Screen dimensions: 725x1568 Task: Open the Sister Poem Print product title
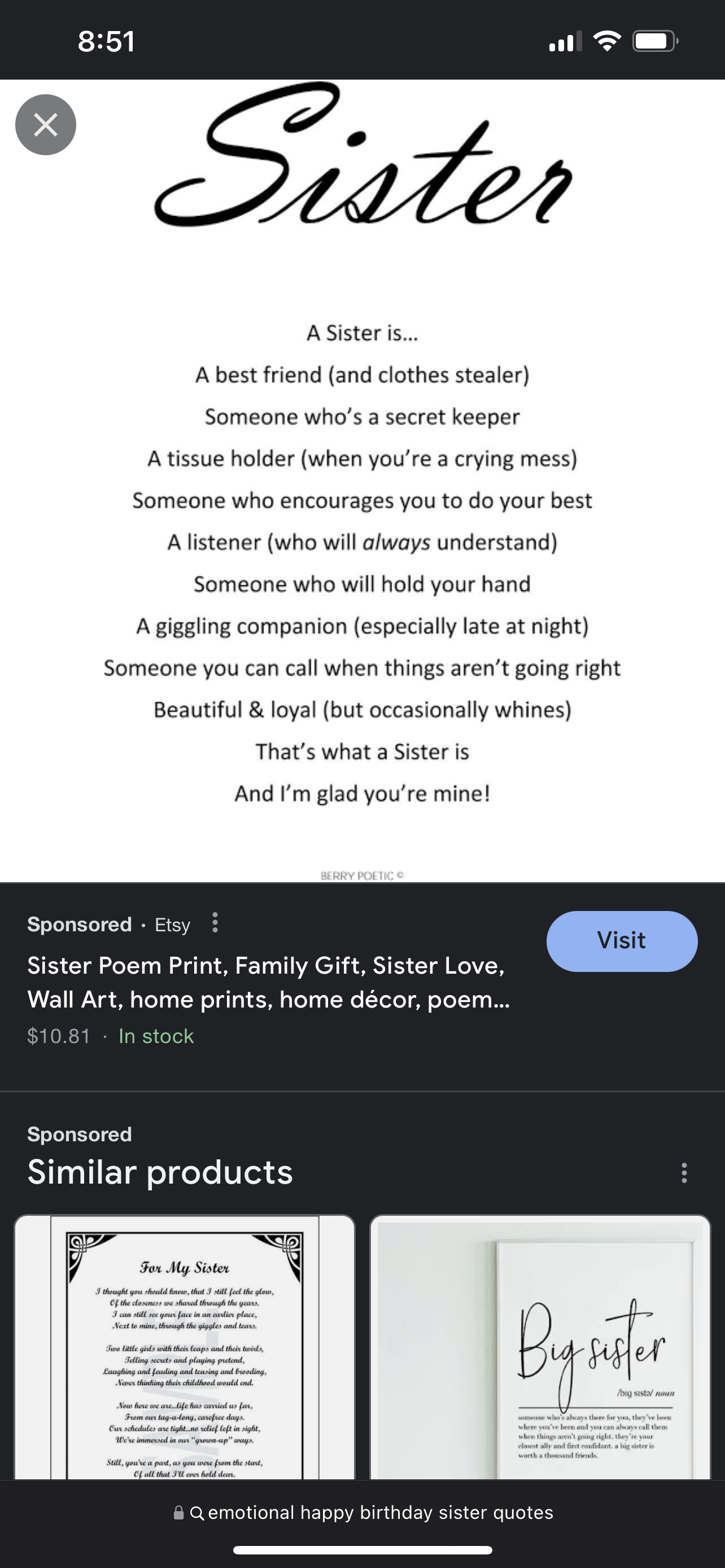click(x=268, y=983)
